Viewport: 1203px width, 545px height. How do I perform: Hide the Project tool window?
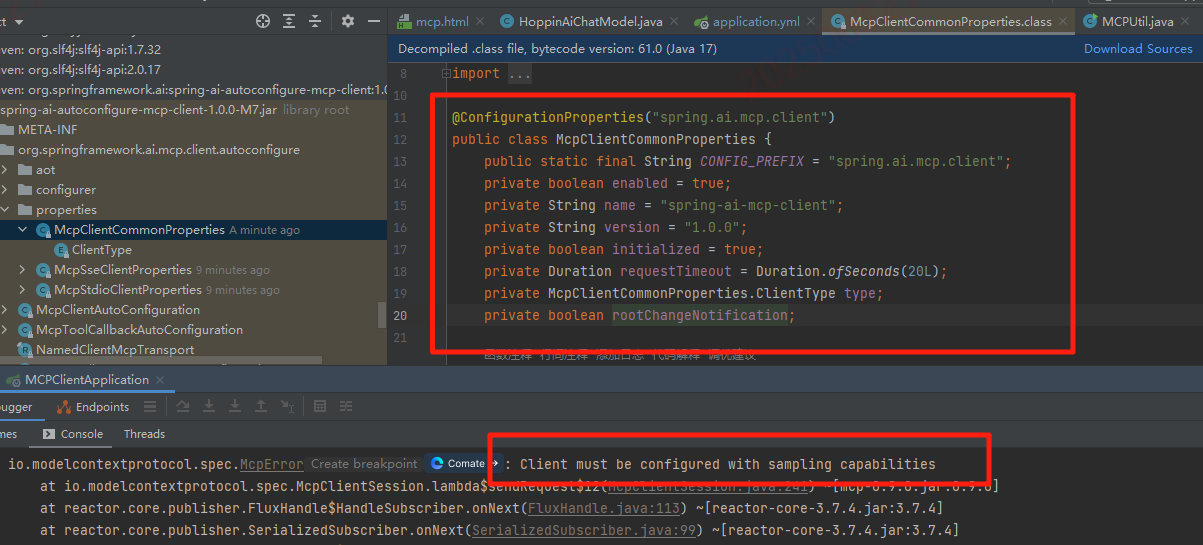(x=372, y=21)
